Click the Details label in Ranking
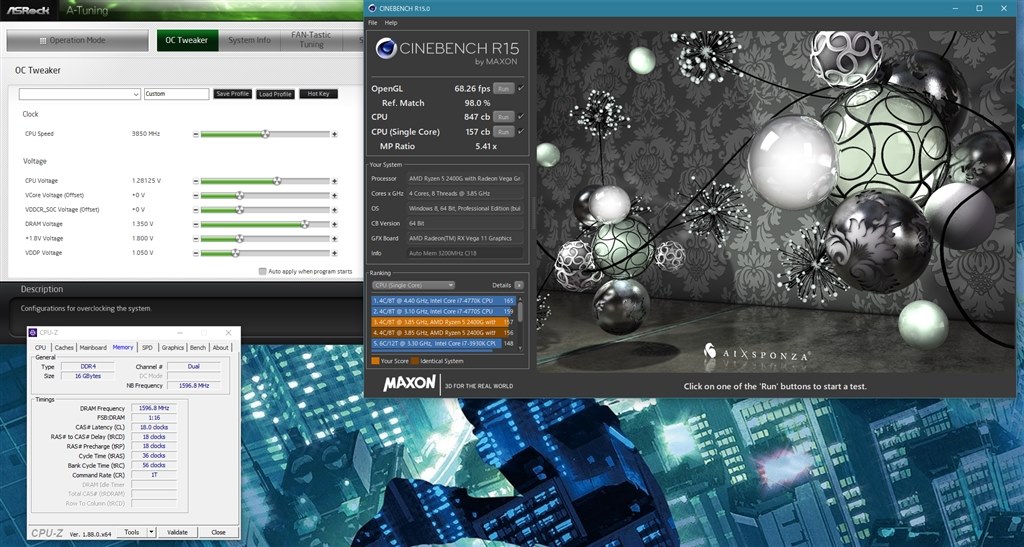This screenshot has height=547, width=1024. tap(502, 285)
